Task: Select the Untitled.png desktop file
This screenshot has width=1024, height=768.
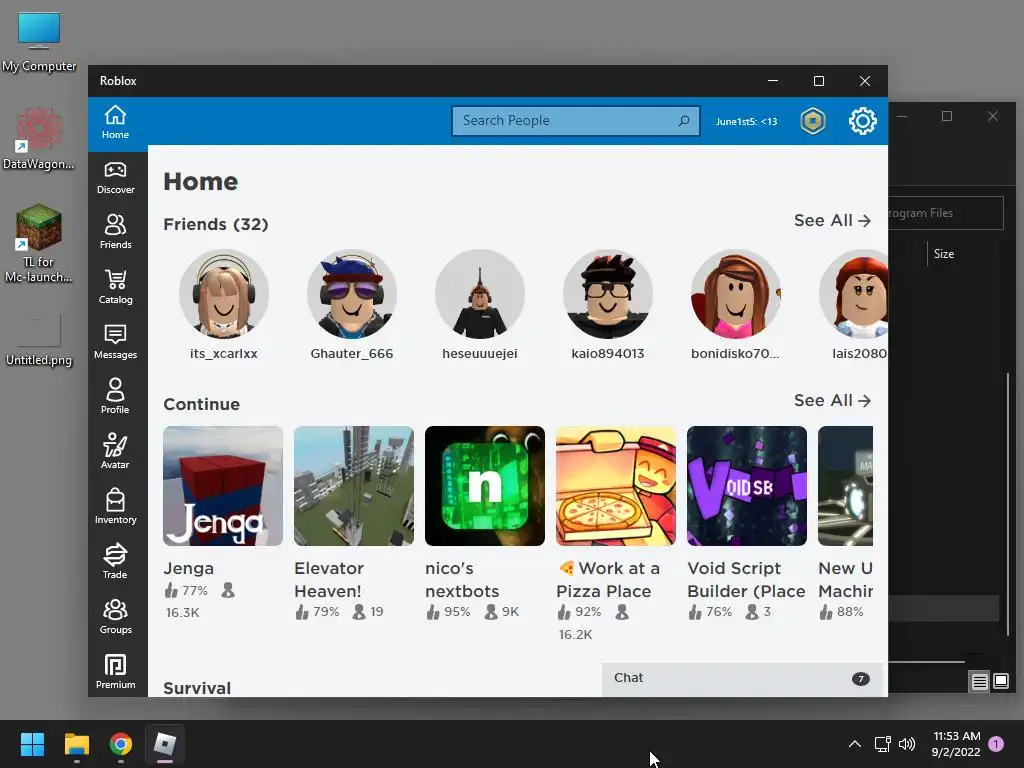Action: point(39,340)
